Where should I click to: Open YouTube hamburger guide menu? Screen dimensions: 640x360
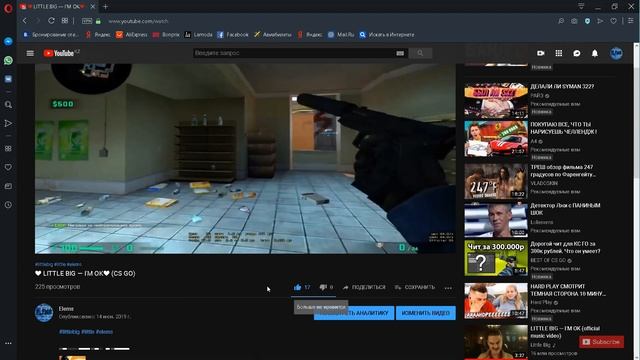tap(30, 53)
